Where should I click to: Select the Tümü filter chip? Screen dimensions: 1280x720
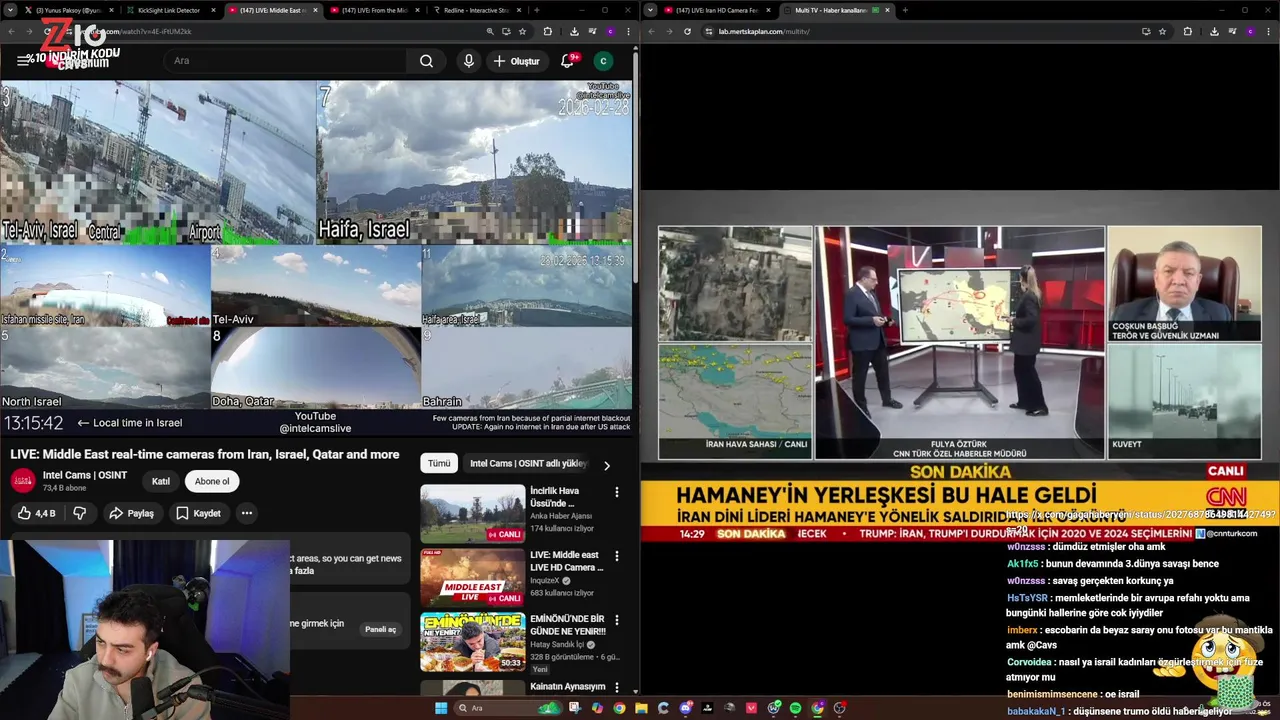tap(439, 463)
